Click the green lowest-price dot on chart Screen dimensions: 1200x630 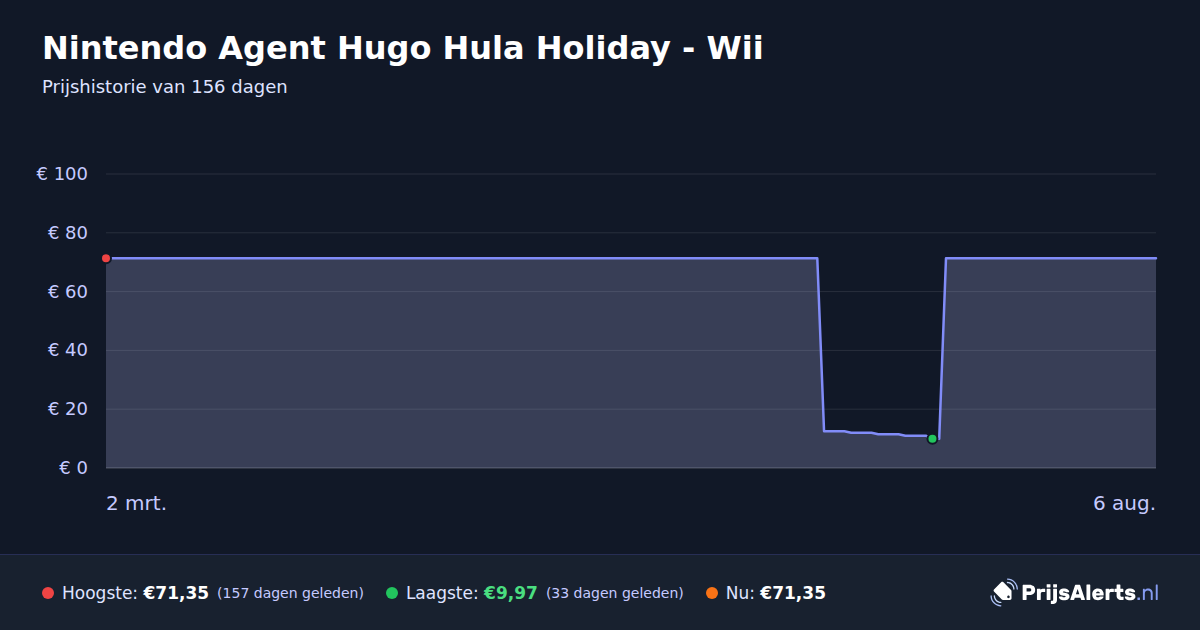point(932,438)
